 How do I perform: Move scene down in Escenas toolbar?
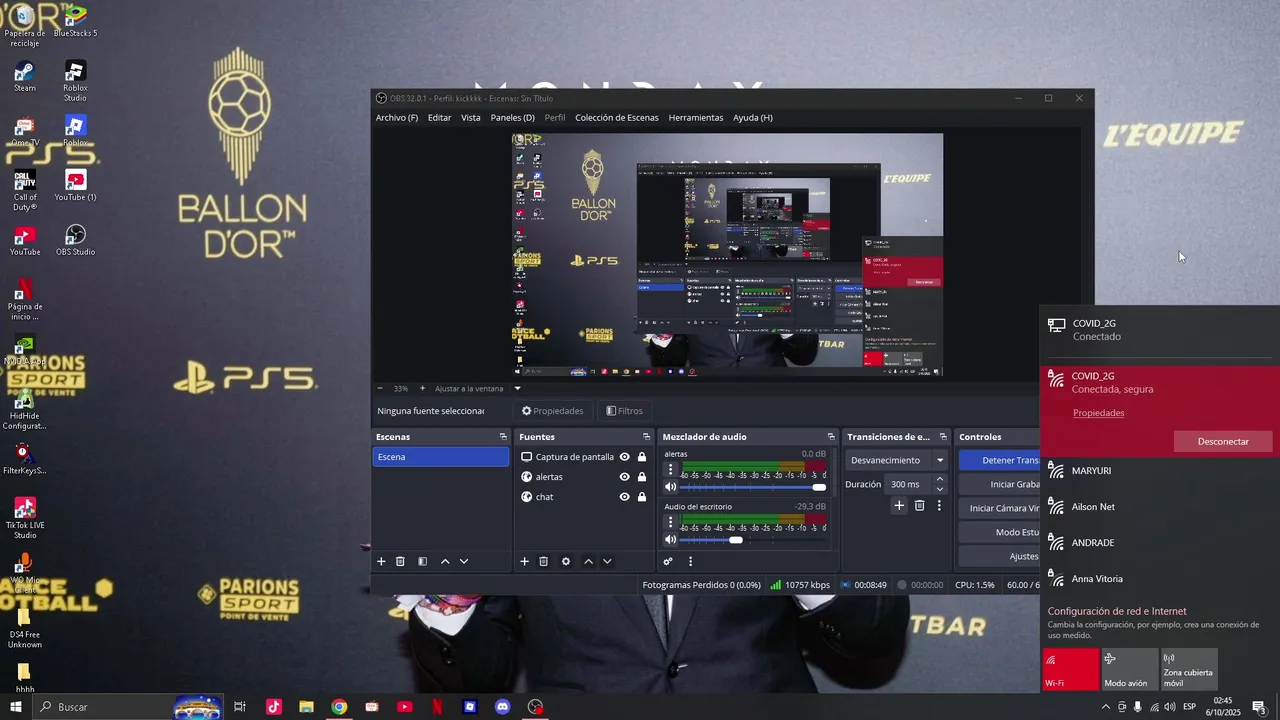click(x=464, y=562)
